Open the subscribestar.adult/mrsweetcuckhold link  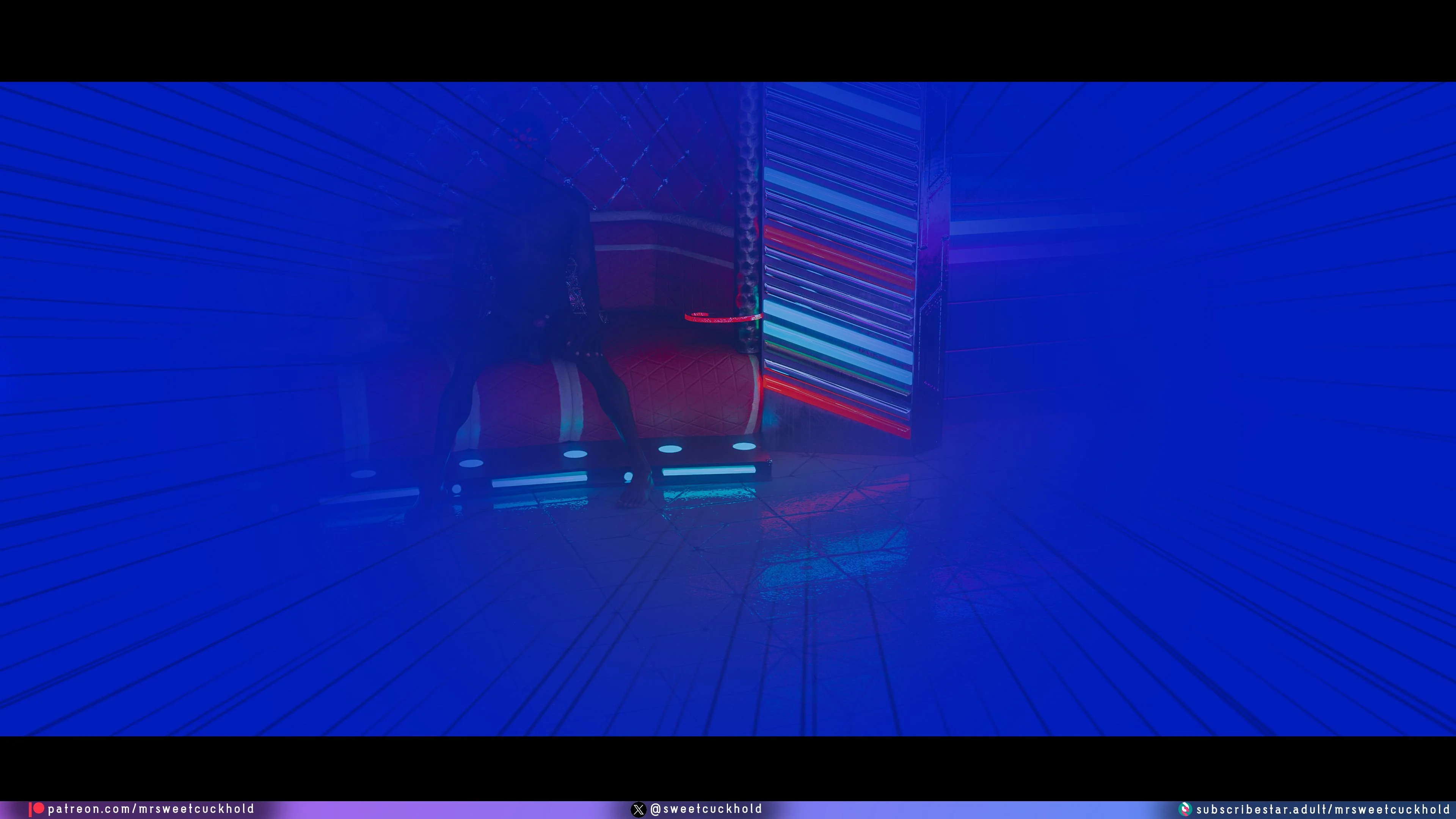click(1323, 810)
